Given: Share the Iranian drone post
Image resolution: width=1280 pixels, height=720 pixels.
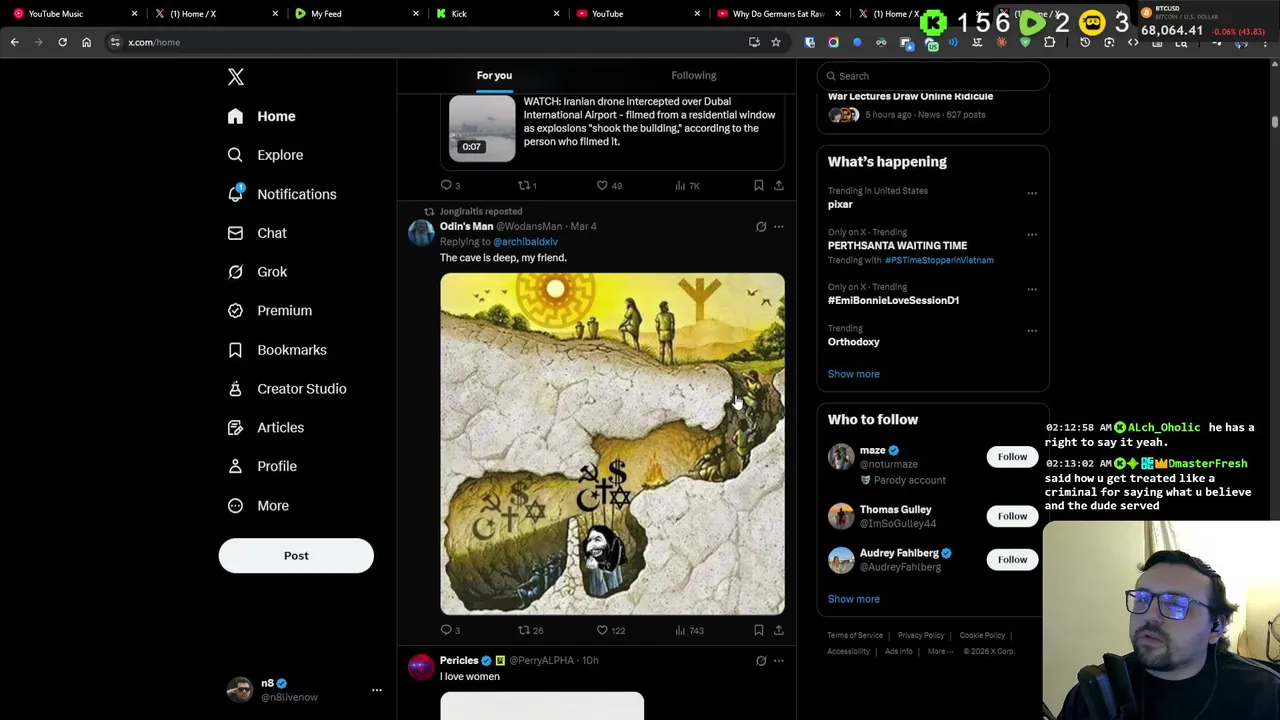Looking at the screenshot, I should pos(779,185).
